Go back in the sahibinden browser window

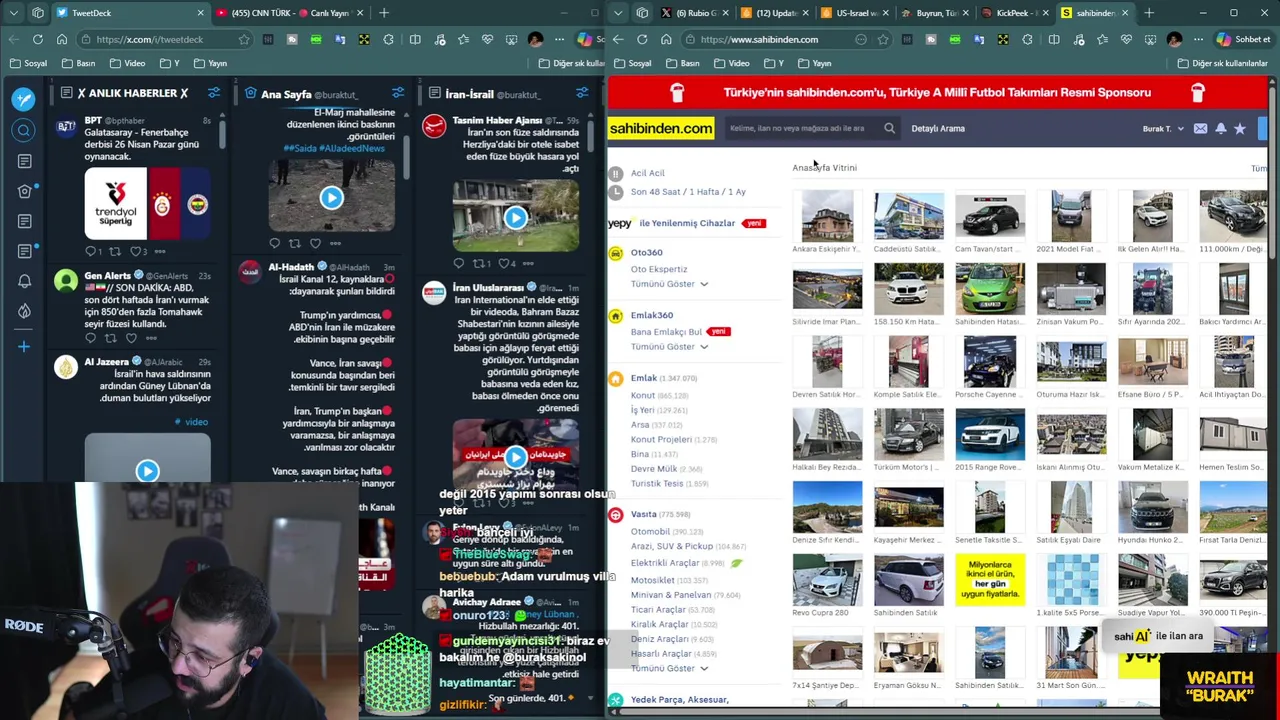click(617, 39)
